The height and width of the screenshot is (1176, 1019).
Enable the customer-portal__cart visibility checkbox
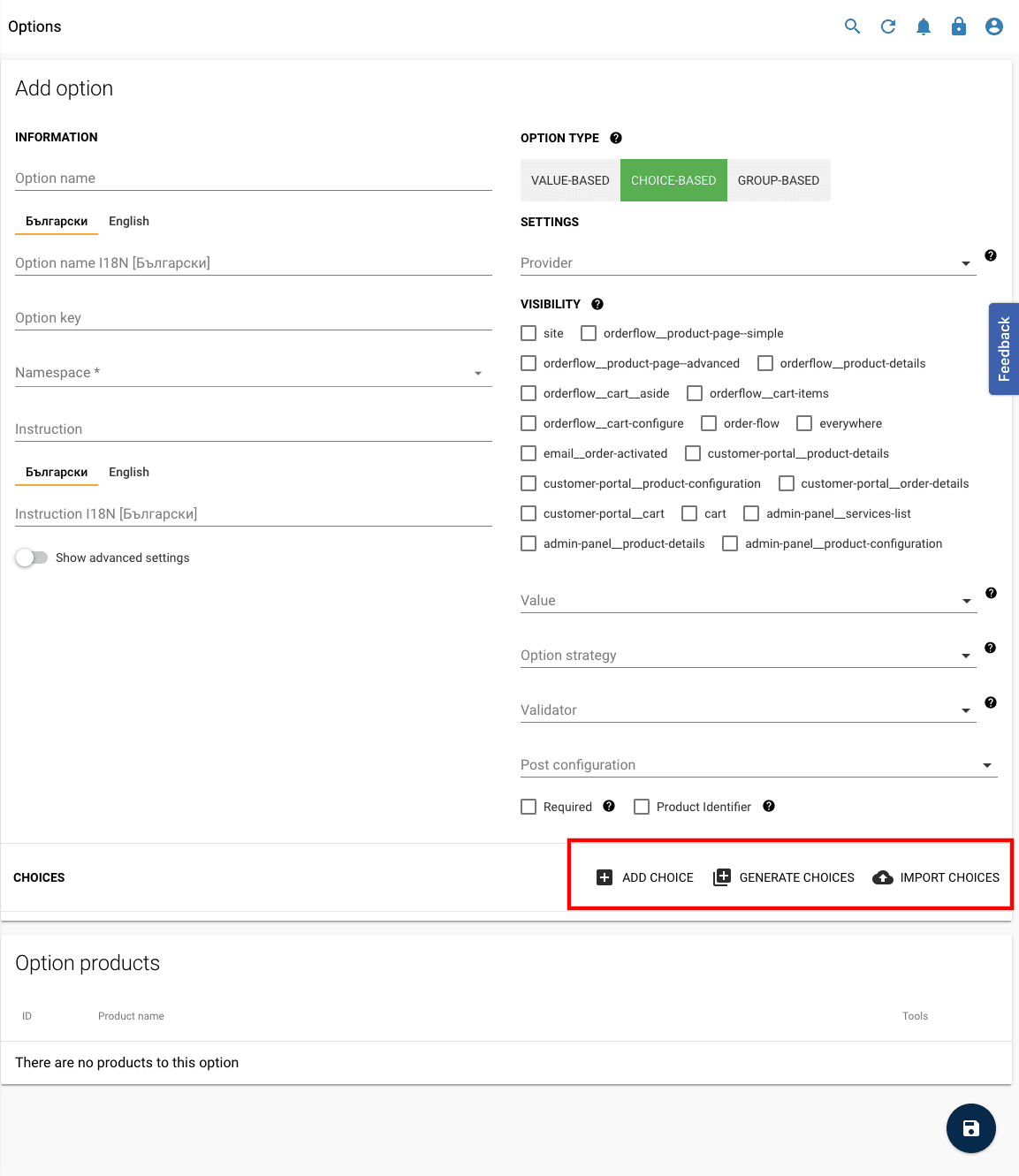528,513
